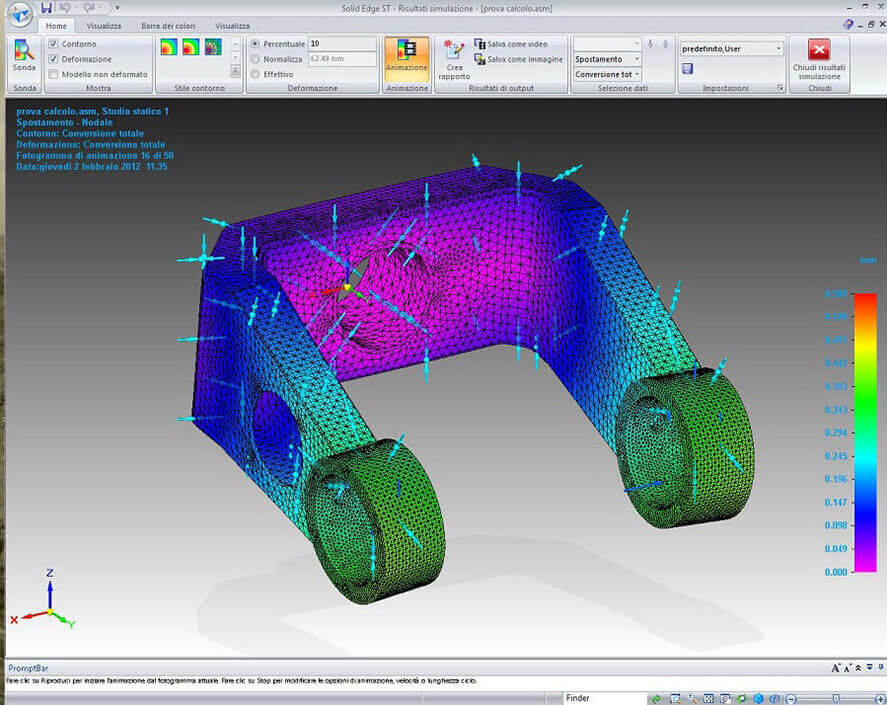This screenshot has width=887, height=705.
Task: Activate the Sonda probe tool
Action: [x=24, y=55]
